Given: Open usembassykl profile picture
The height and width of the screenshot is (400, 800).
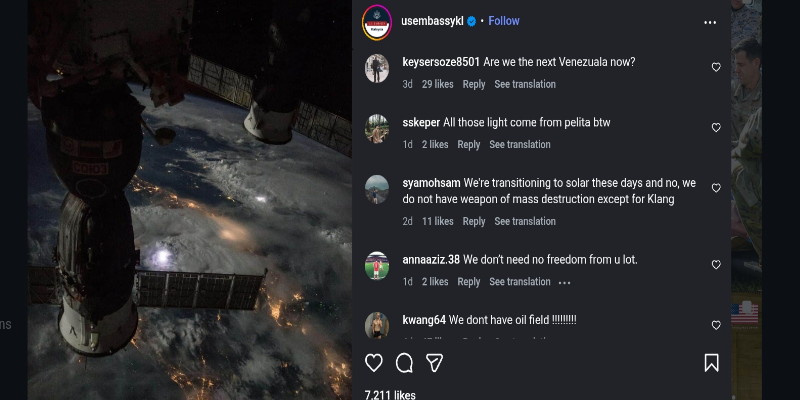Looking at the screenshot, I should [376, 21].
